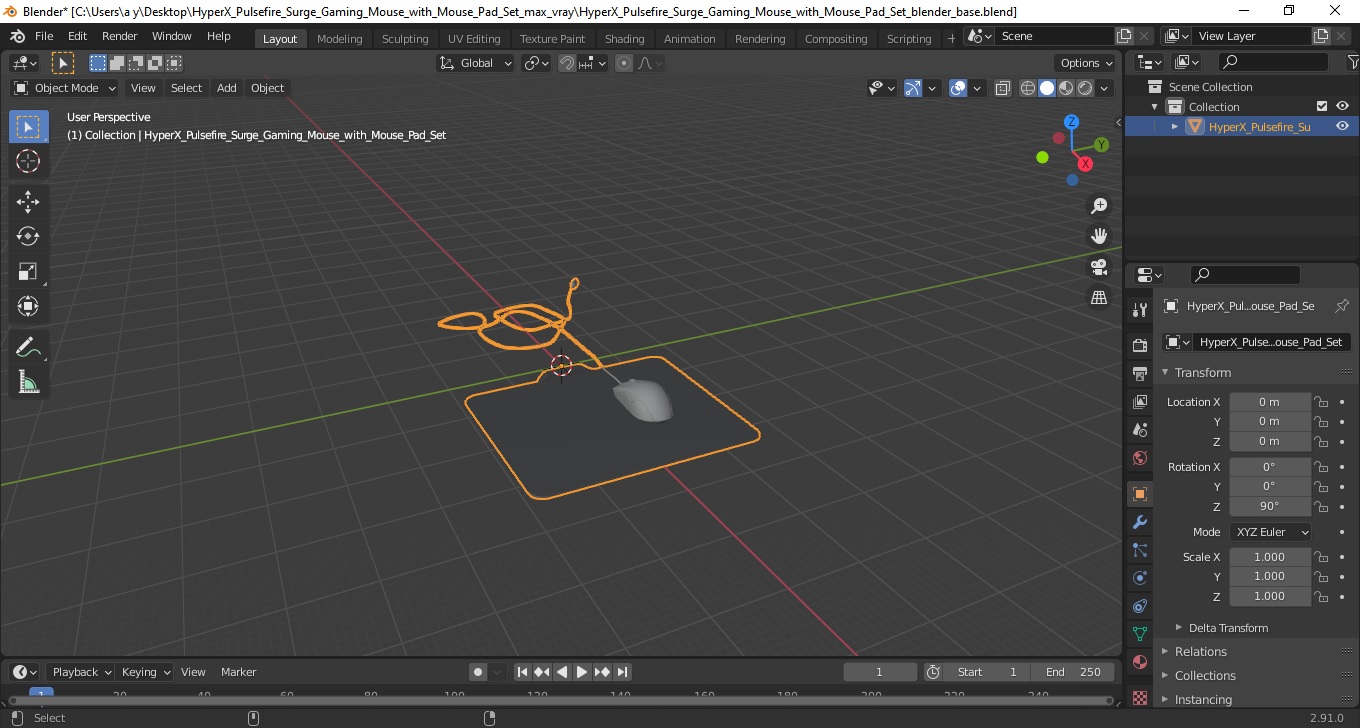
Task: Open the Object Mode dropdown
Action: [x=65, y=88]
